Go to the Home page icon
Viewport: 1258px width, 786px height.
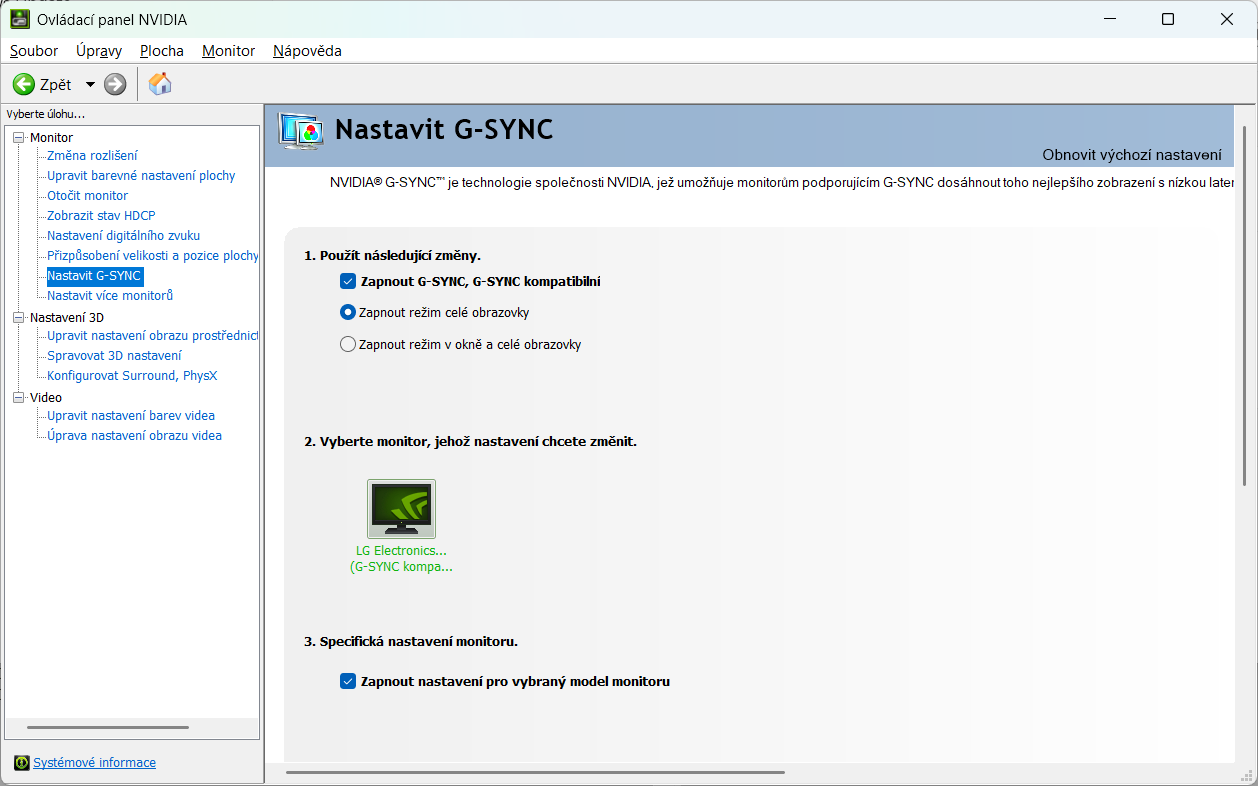(159, 84)
